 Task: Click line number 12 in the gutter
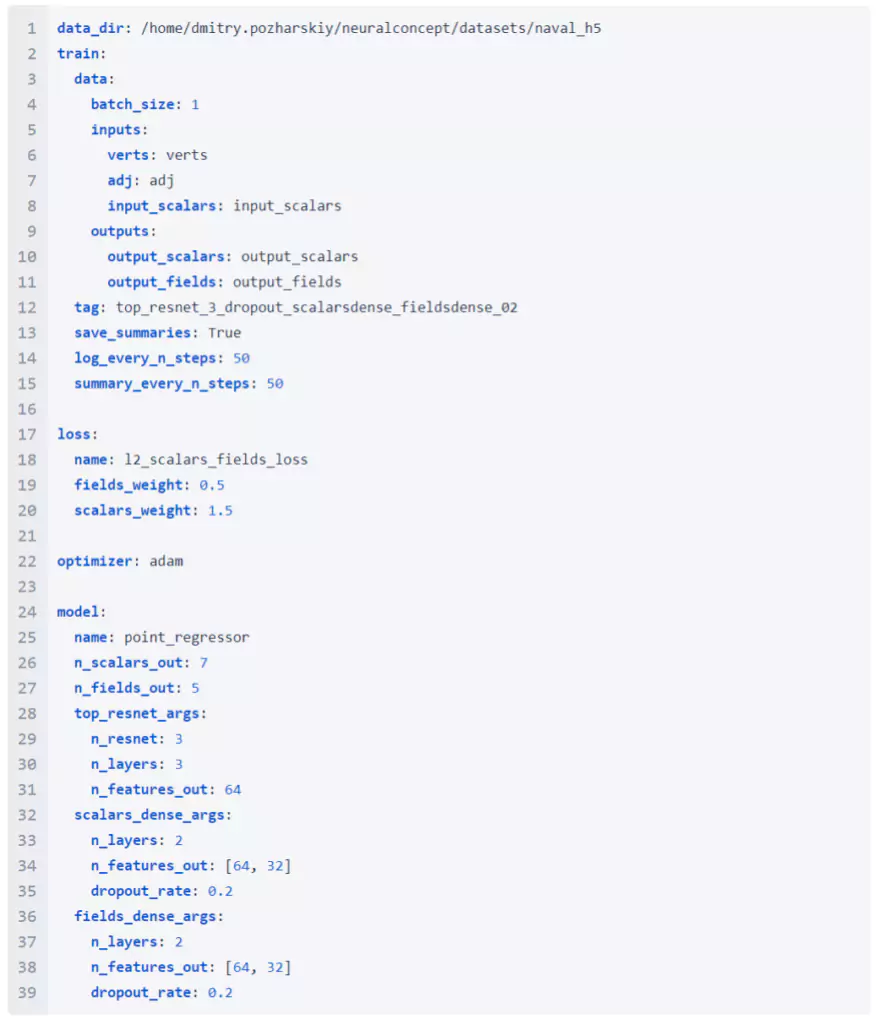(x=27, y=308)
